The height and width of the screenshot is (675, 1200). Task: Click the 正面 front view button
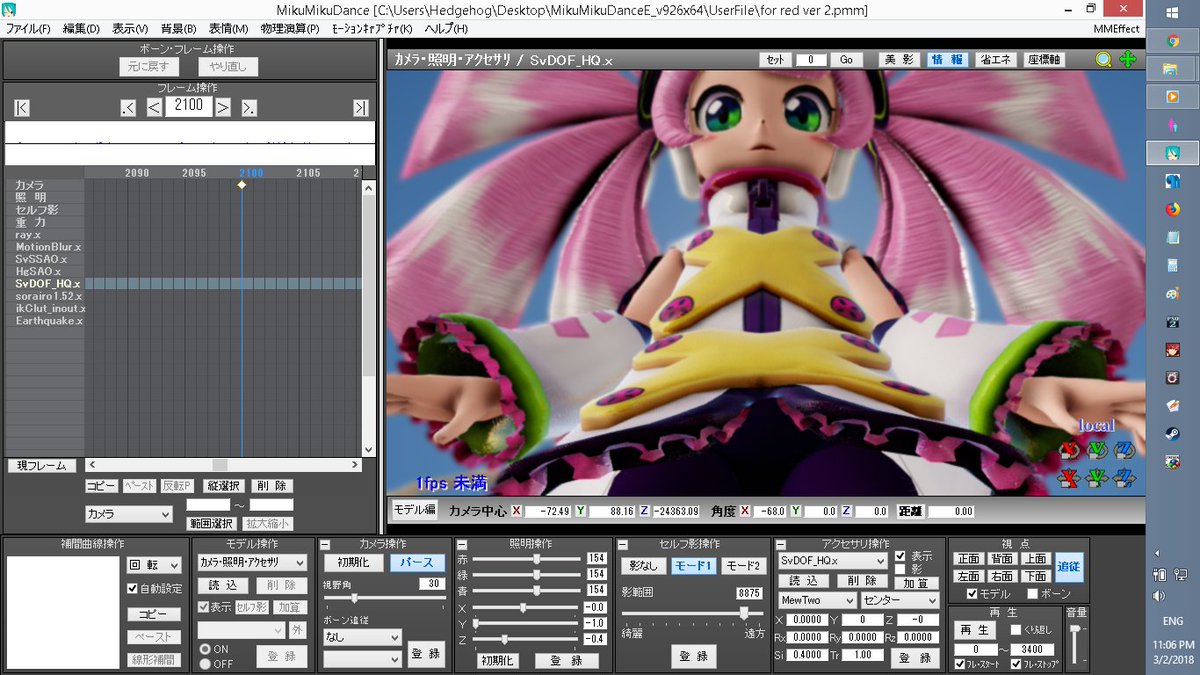point(968,559)
